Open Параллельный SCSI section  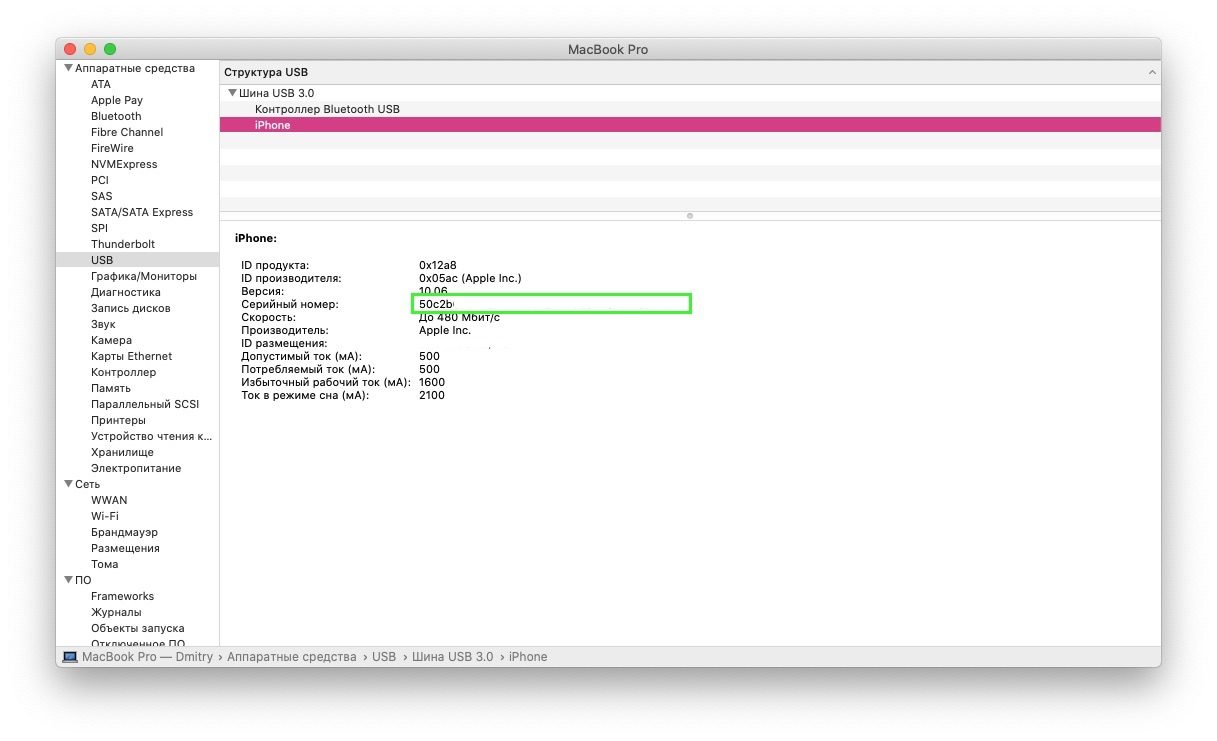click(x=145, y=404)
